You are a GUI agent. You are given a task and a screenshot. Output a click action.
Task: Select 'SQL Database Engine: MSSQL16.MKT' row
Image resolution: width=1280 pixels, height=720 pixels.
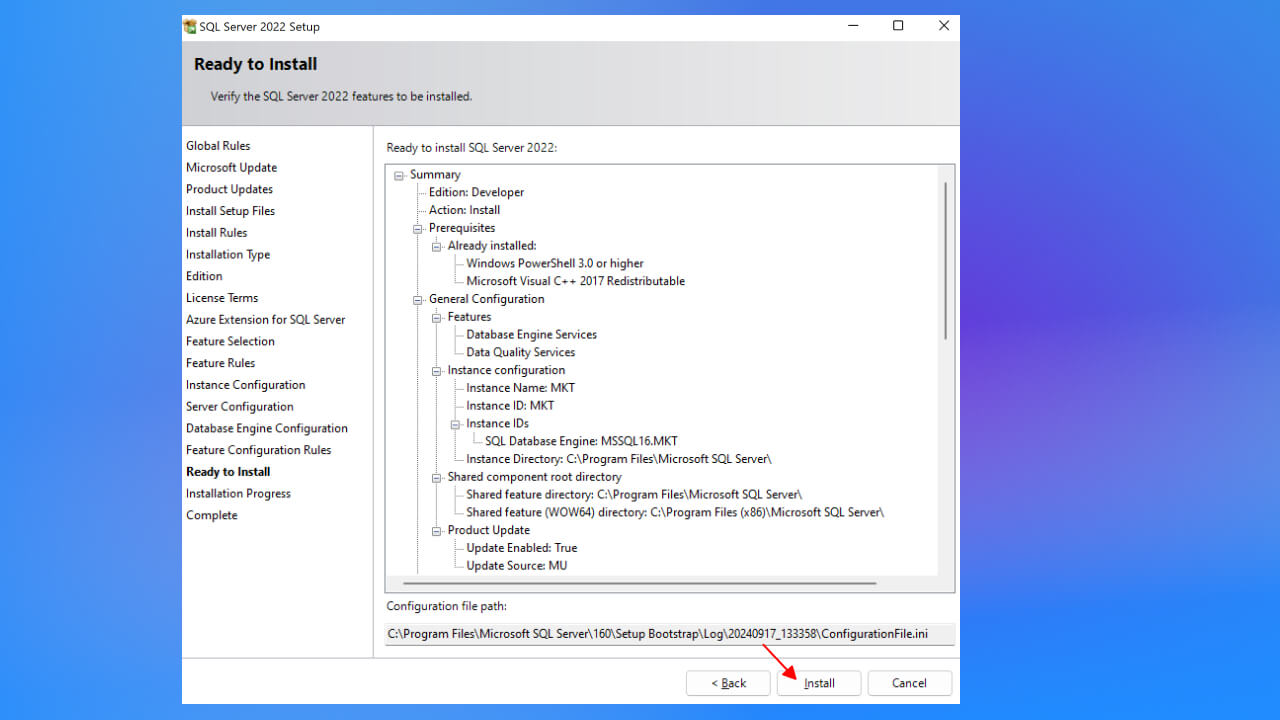pyautogui.click(x=581, y=441)
